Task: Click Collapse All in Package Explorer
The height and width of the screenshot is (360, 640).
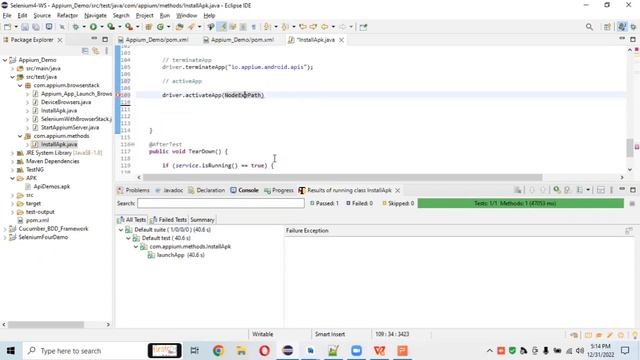Action: [85, 51]
